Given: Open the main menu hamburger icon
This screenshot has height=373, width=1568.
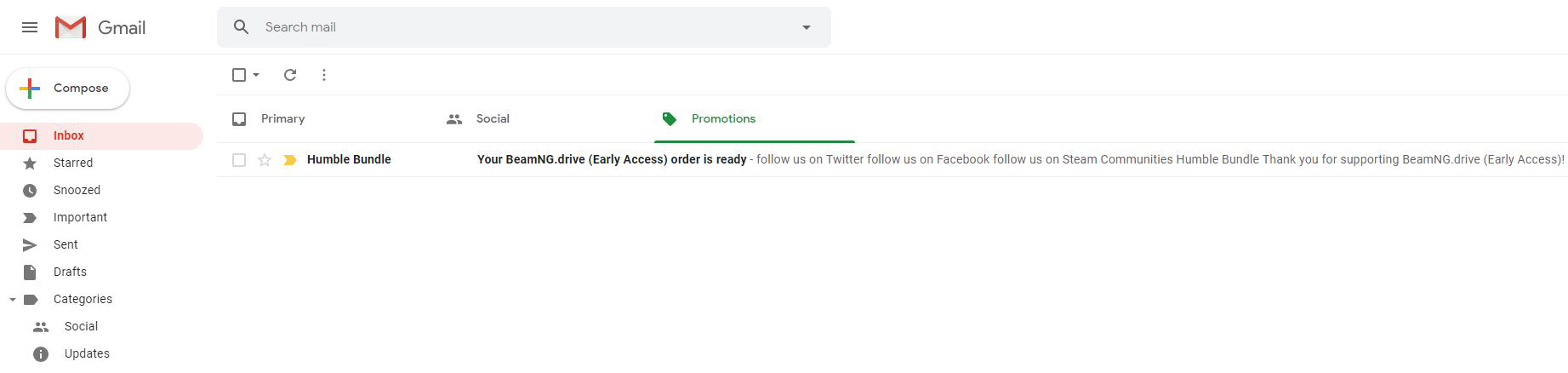Looking at the screenshot, I should point(30,27).
